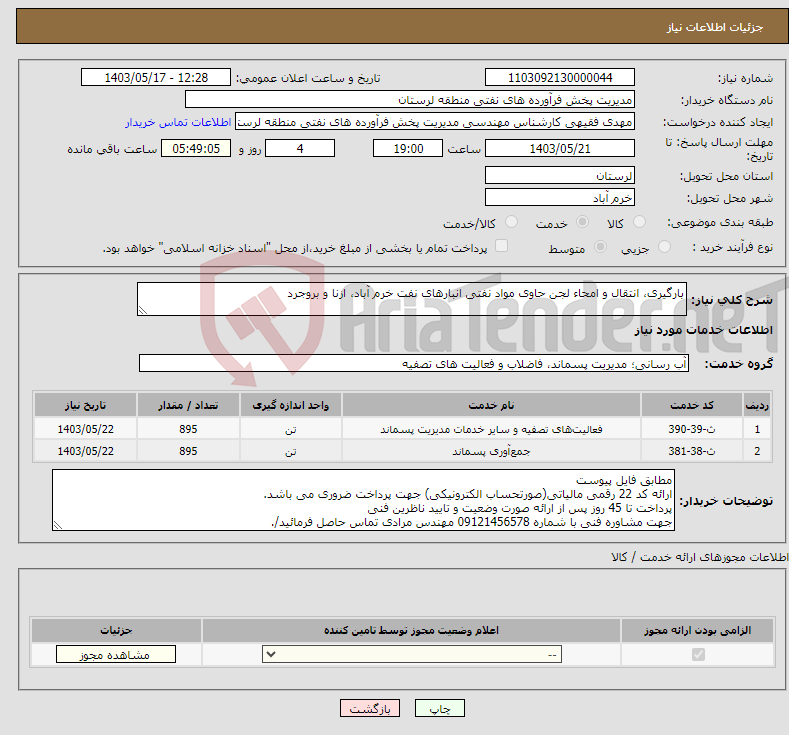Click service code ث-39-390 cell
The image size is (789, 735).
[x=692, y=429]
